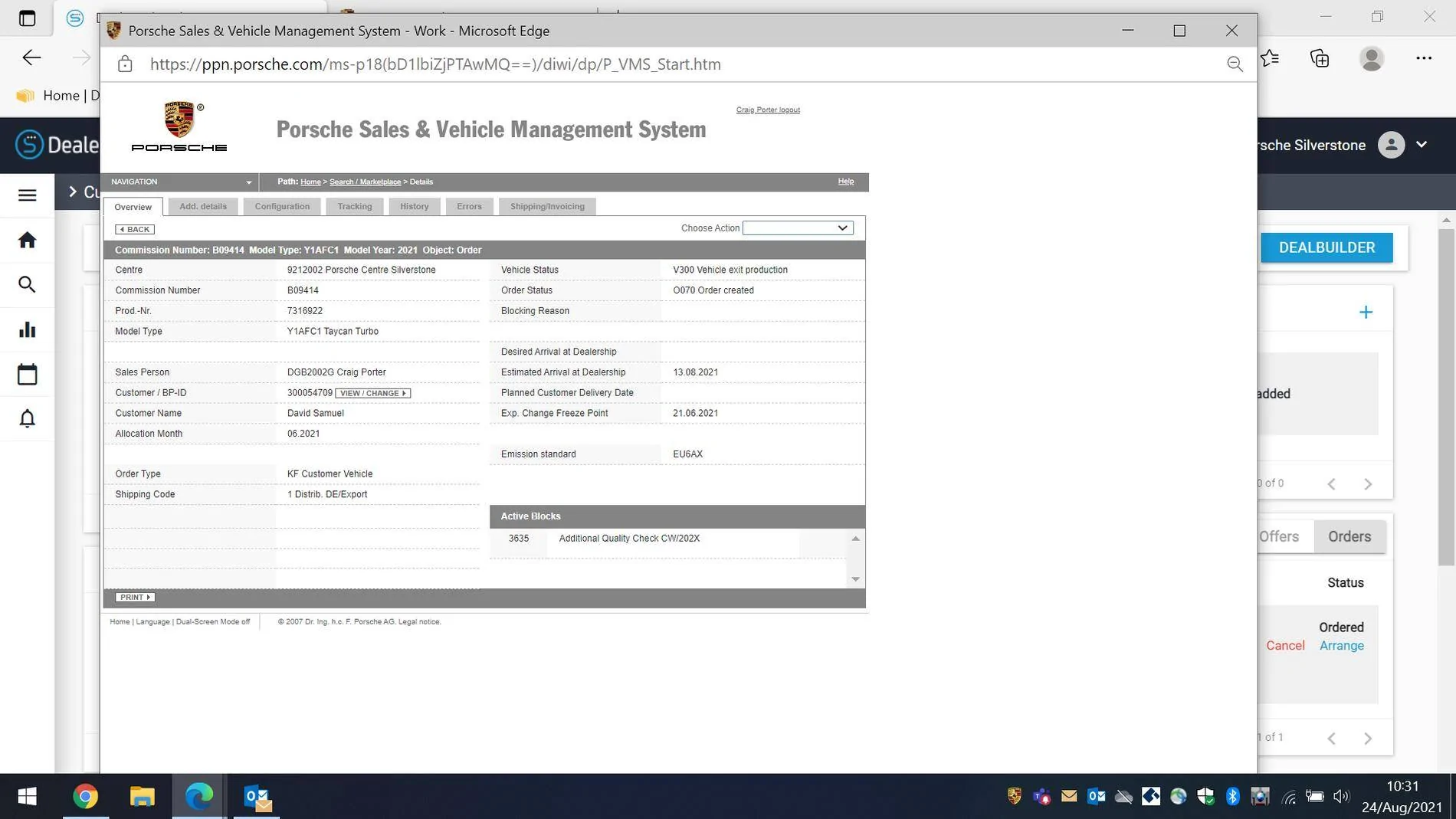Click the address bar URL field
Screen dimensions: 1456x819
[435, 64]
